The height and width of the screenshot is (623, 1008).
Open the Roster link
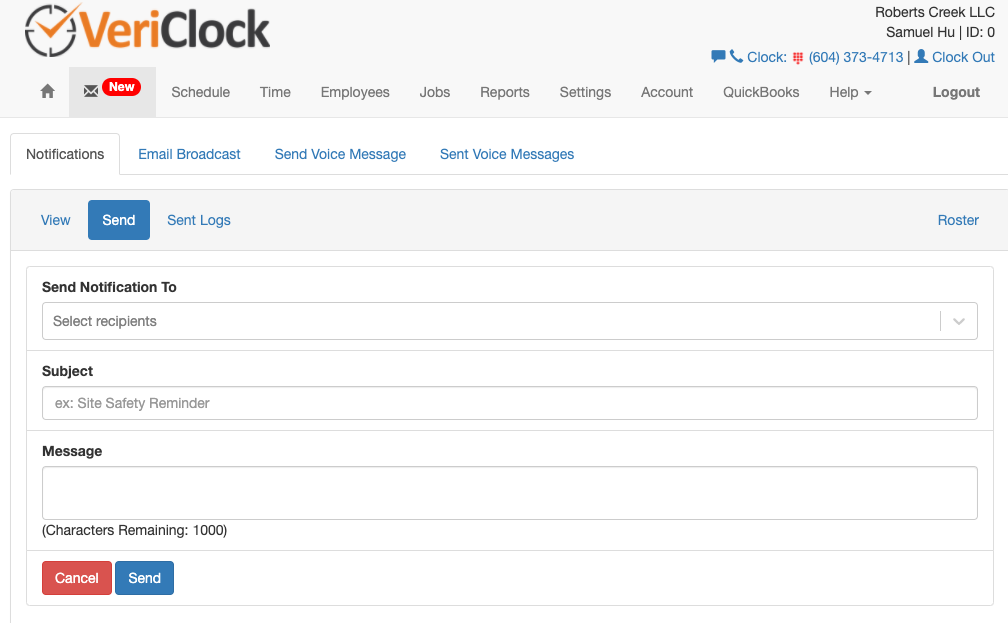pyautogui.click(x=957, y=219)
